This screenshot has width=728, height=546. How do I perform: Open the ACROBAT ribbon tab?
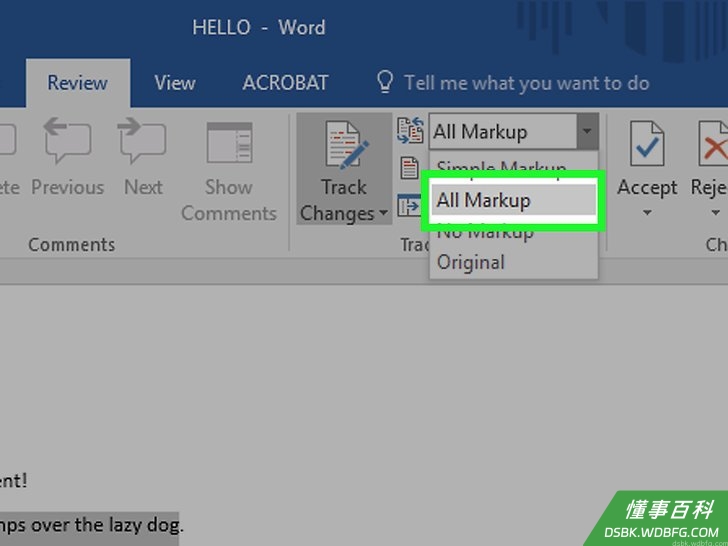coord(285,83)
